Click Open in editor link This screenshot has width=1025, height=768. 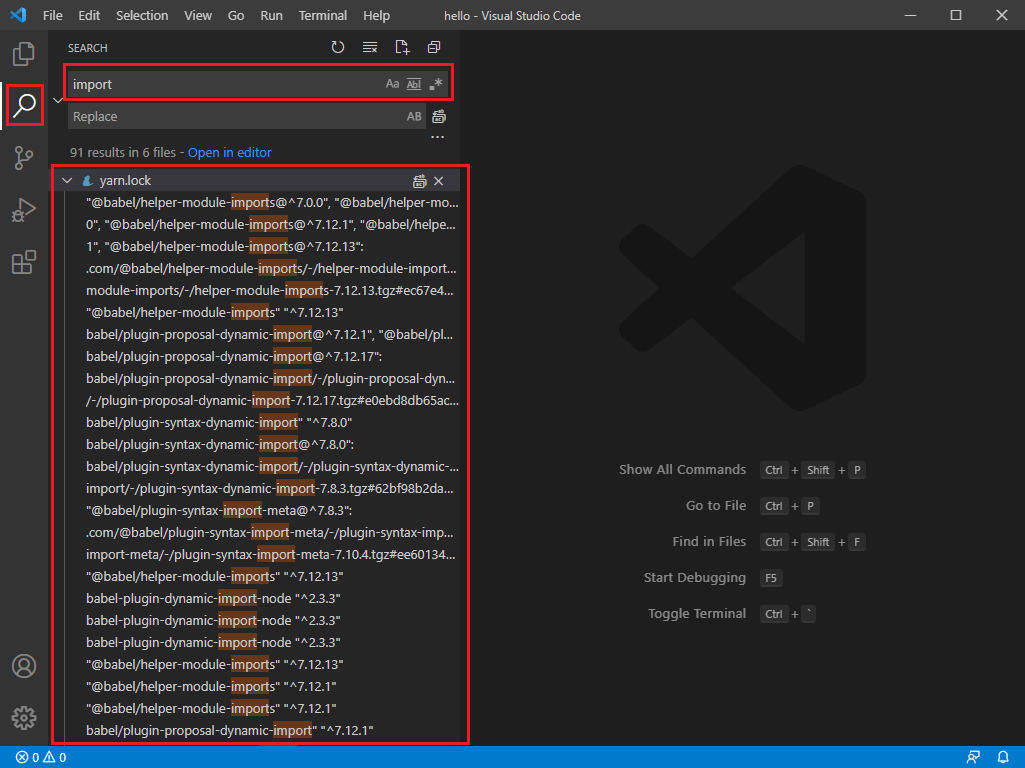click(x=229, y=152)
